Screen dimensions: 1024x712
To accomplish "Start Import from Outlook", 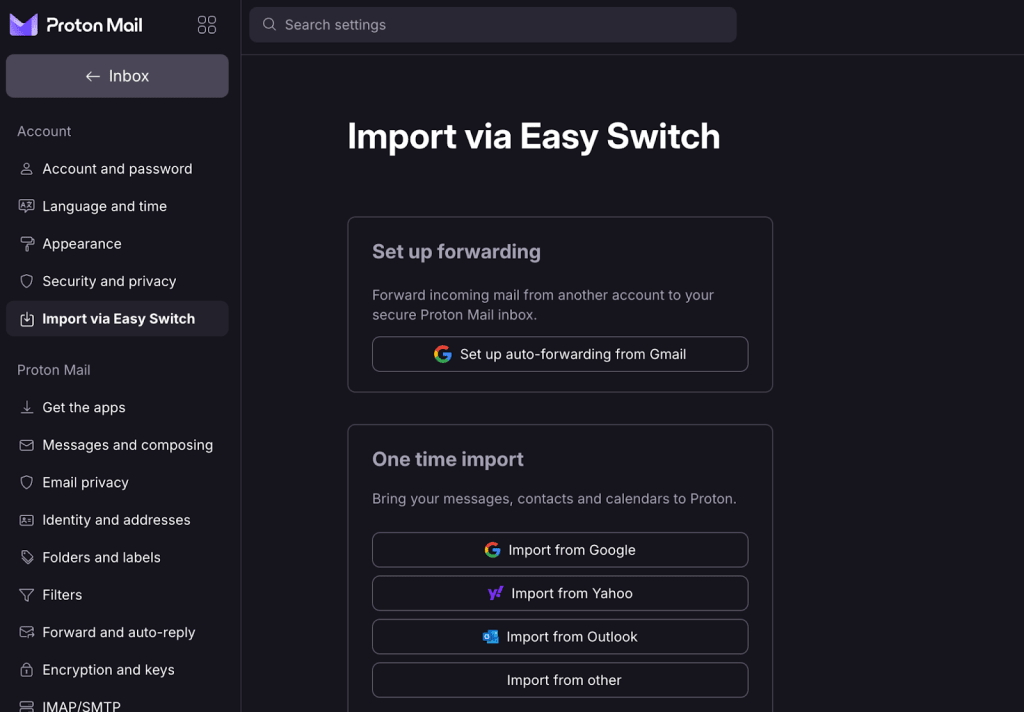I will click(x=560, y=637).
